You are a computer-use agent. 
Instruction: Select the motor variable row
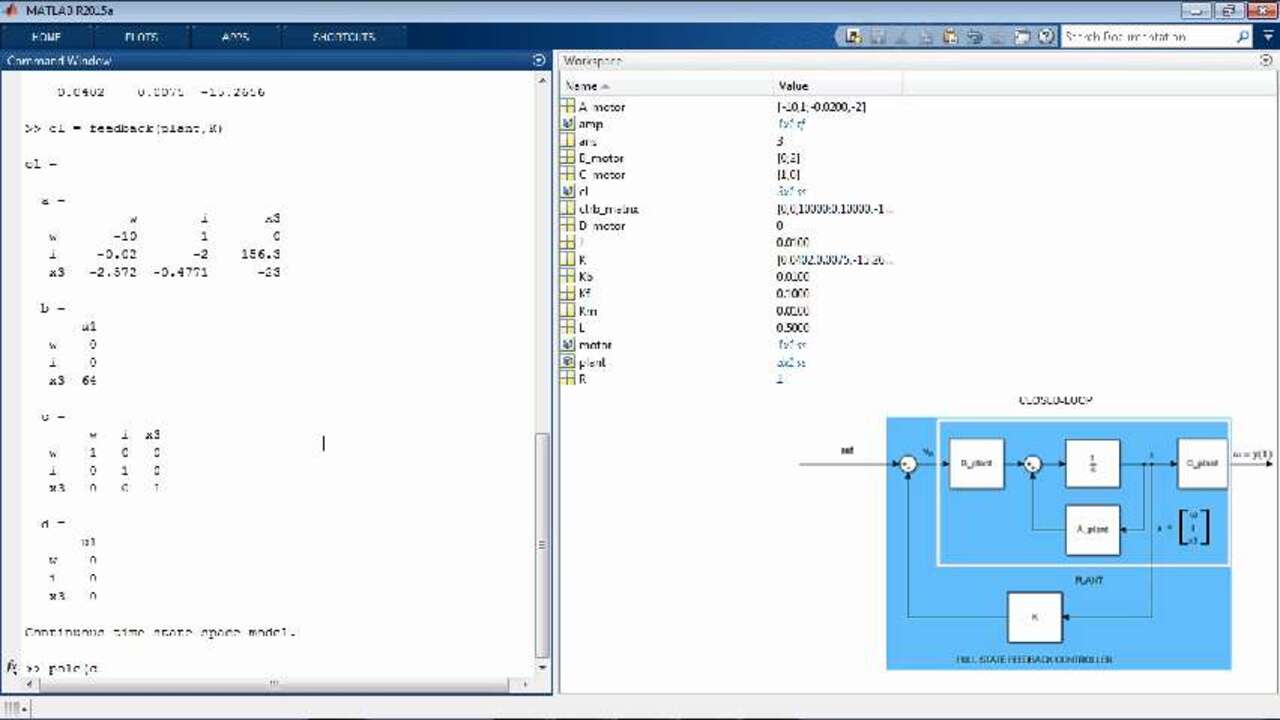click(x=595, y=345)
